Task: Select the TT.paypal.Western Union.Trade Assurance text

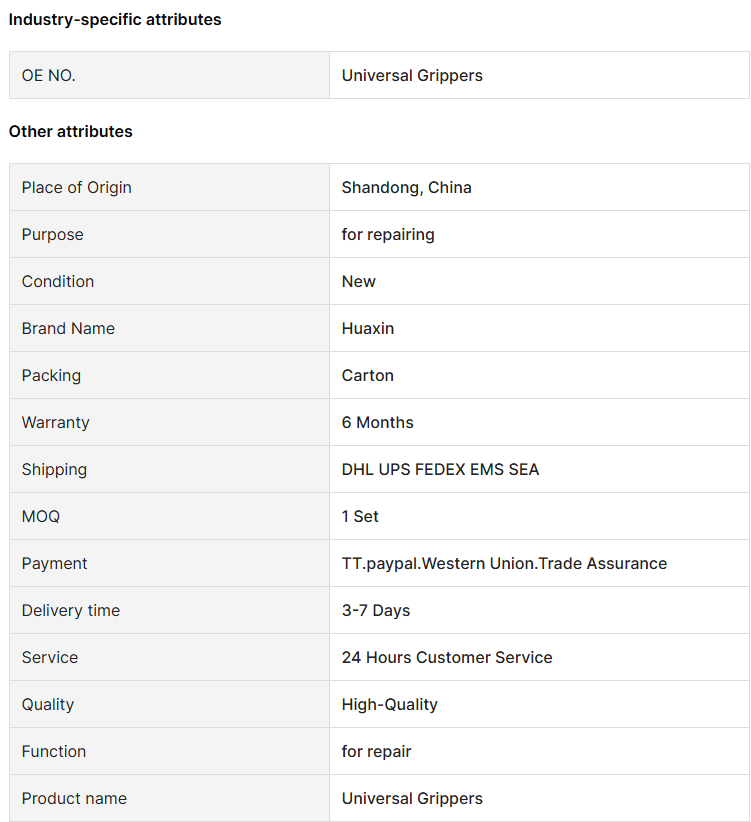Action: click(504, 563)
